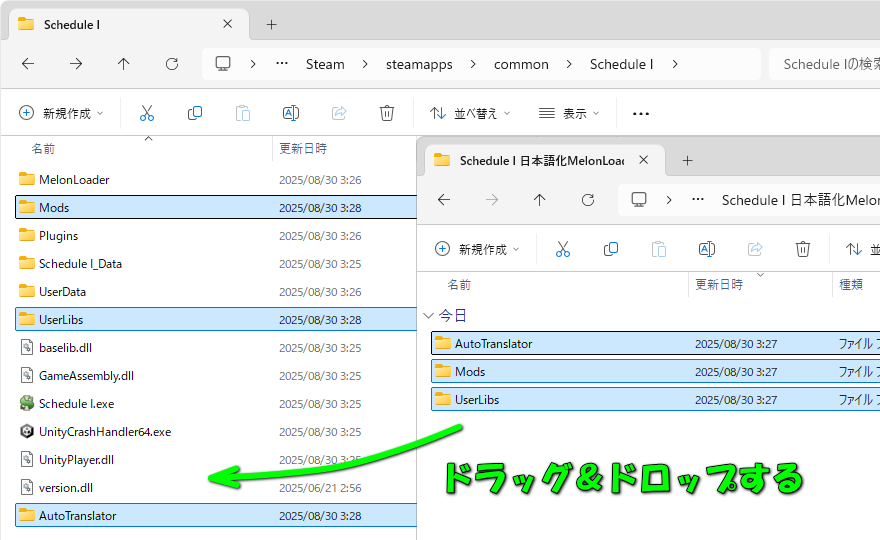Click Delete trash icon in 日本語化MelonLoader toolbar
880x540 pixels.
(x=803, y=249)
